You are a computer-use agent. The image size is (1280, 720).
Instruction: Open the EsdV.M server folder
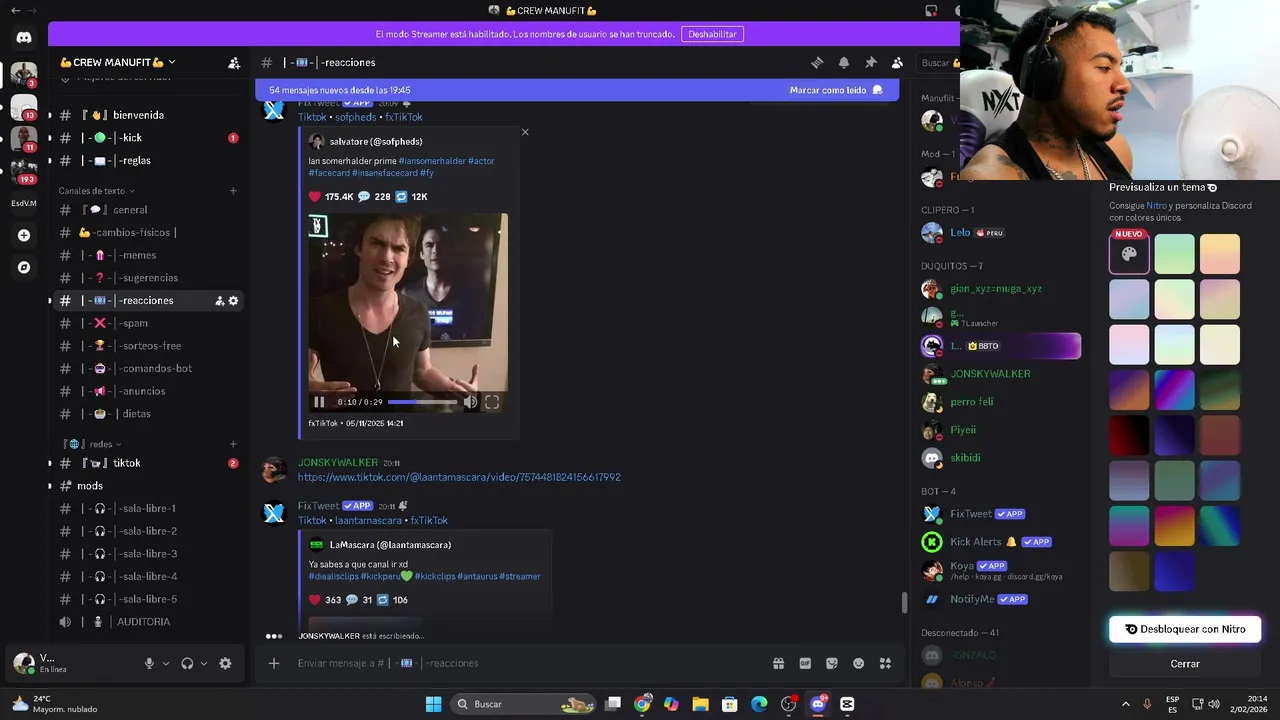(x=24, y=203)
